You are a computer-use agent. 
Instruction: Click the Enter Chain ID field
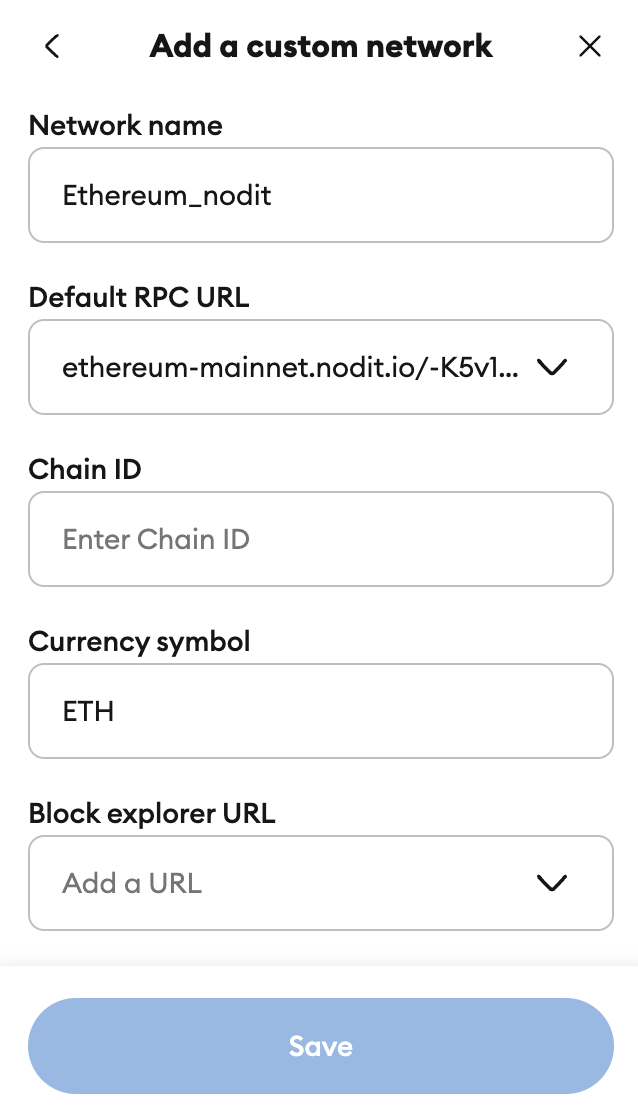pos(320,539)
